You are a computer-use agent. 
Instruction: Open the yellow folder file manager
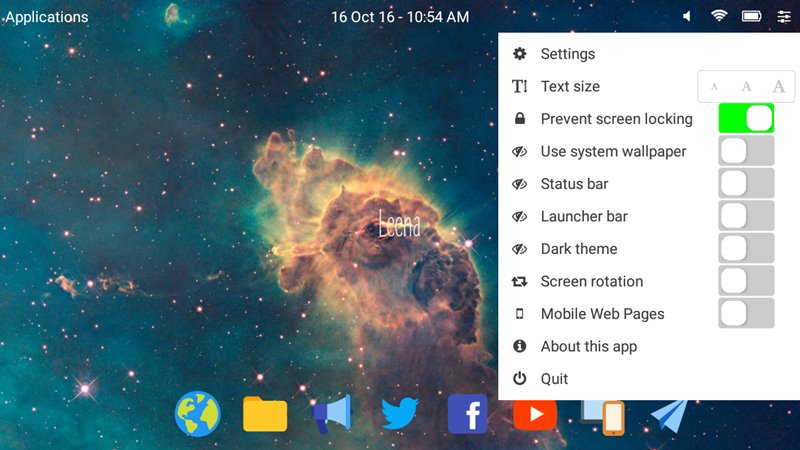265,414
